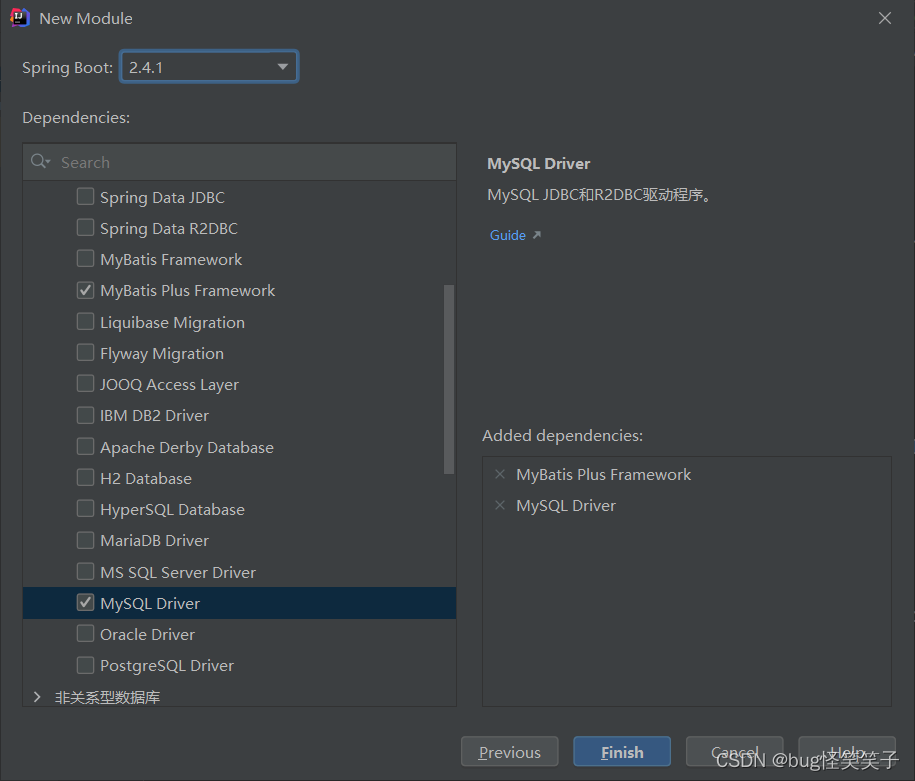Image resolution: width=915 pixels, height=781 pixels.
Task: Check the Apache Derby Database checkbox
Action: (85, 447)
